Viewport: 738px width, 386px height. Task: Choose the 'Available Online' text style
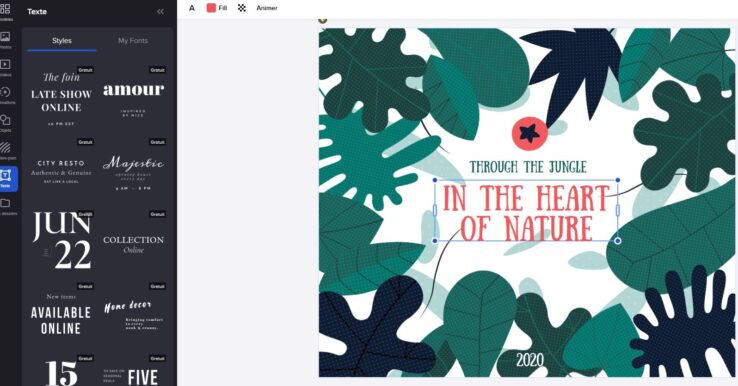61,314
